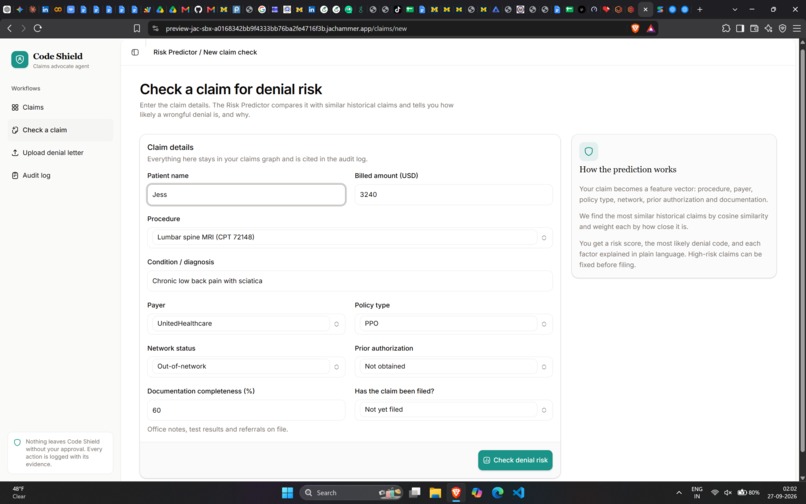The image size is (806, 504).
Task: Open Brave Shields lion icon
Action: [x=635, y=28]
